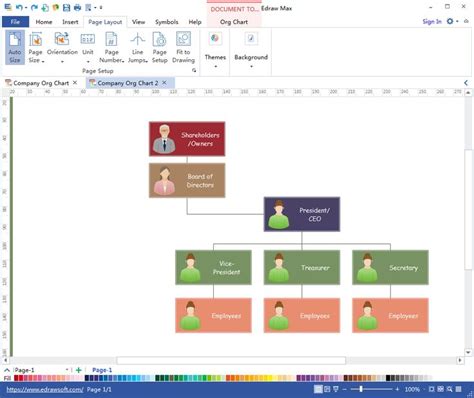Click the zoom out minus button
Image resolution: width=474 pixels, height=398 pixels.
click(x=345, y=389)
